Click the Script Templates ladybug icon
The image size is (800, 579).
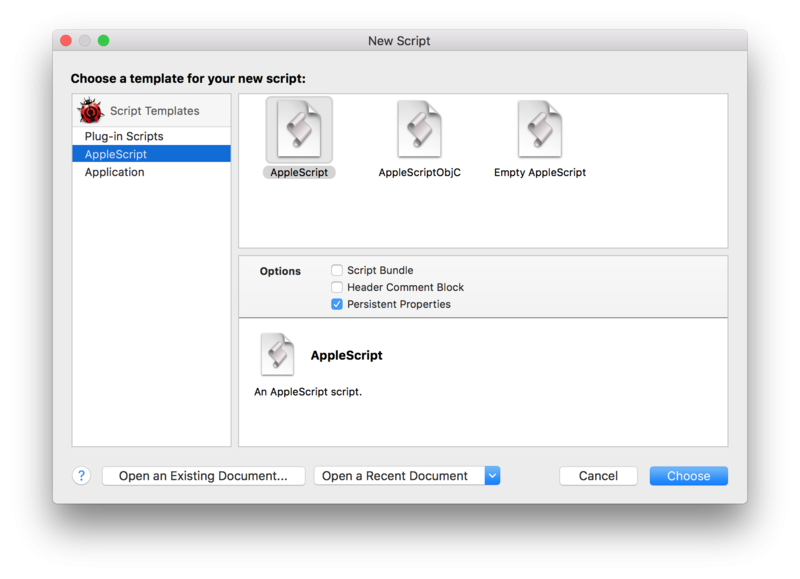90,110
